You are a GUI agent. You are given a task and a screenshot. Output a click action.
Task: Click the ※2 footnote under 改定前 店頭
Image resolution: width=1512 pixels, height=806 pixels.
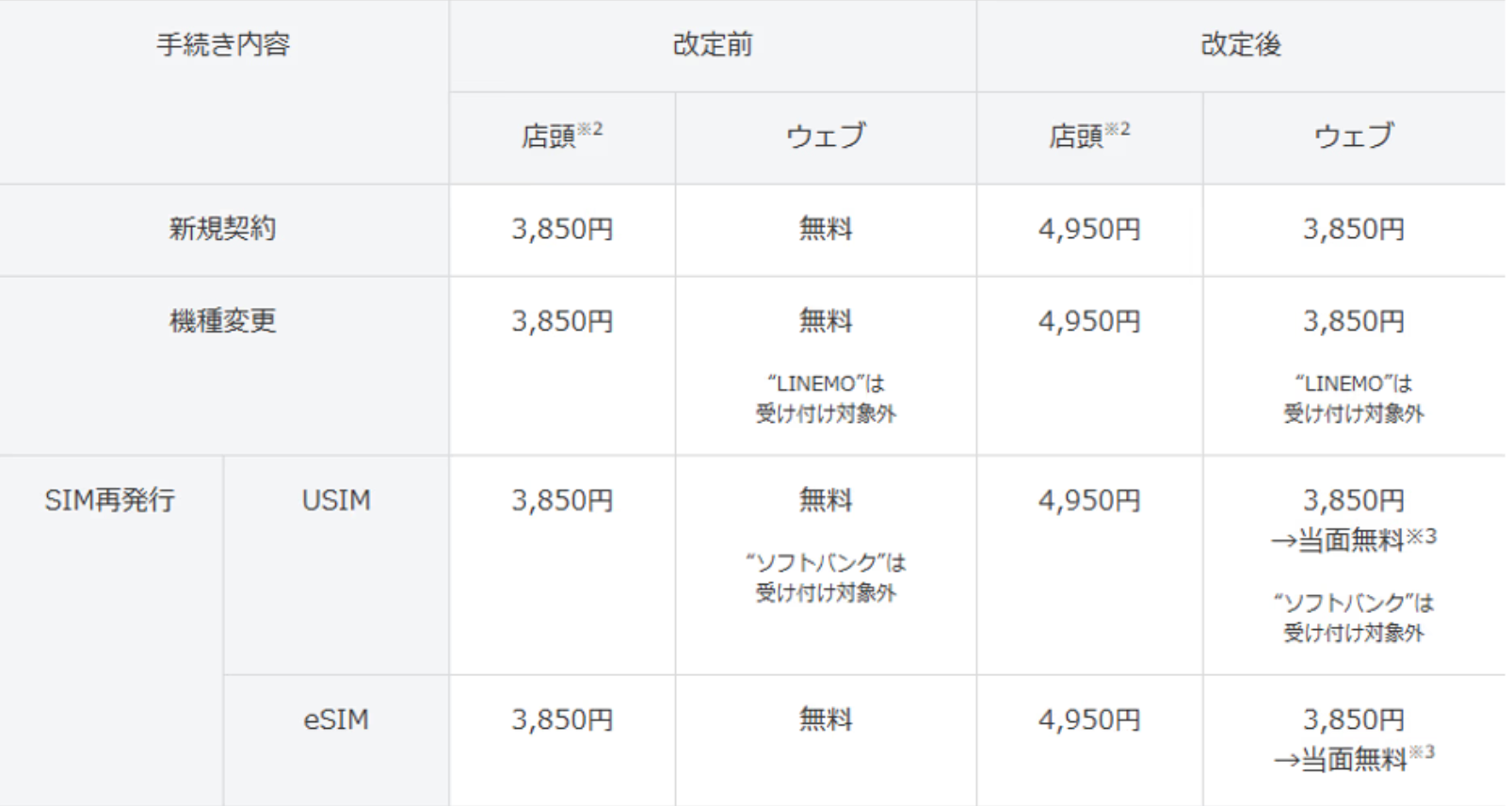pos(590,128)
